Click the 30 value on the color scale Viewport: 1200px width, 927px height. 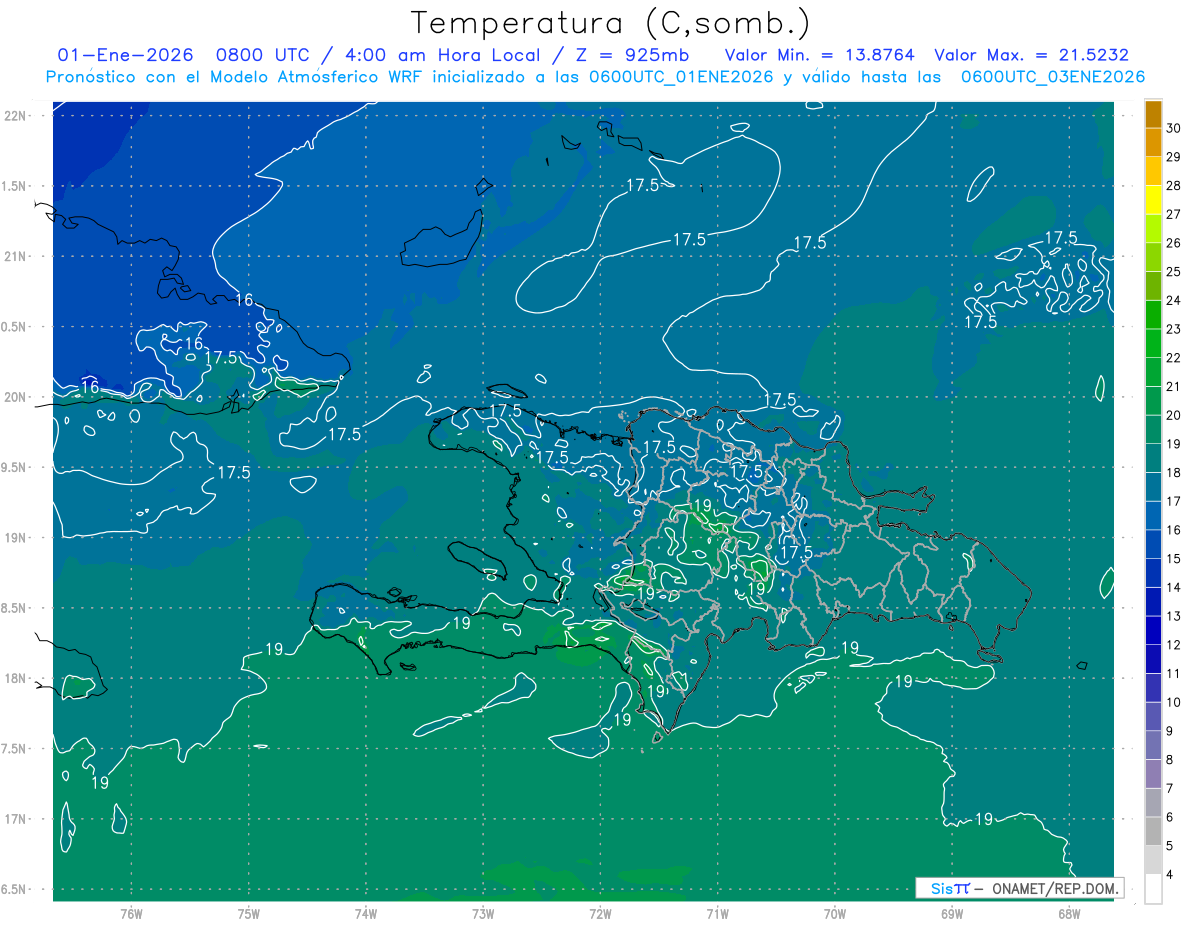click(1174, 128)
